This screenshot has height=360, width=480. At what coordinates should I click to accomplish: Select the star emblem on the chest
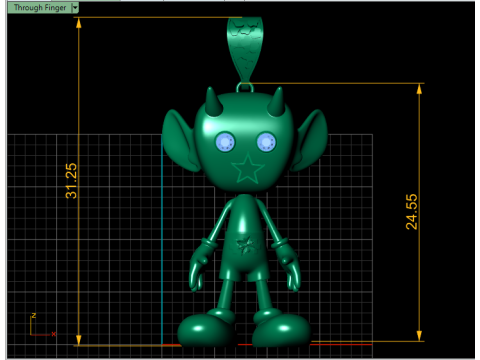246,245
